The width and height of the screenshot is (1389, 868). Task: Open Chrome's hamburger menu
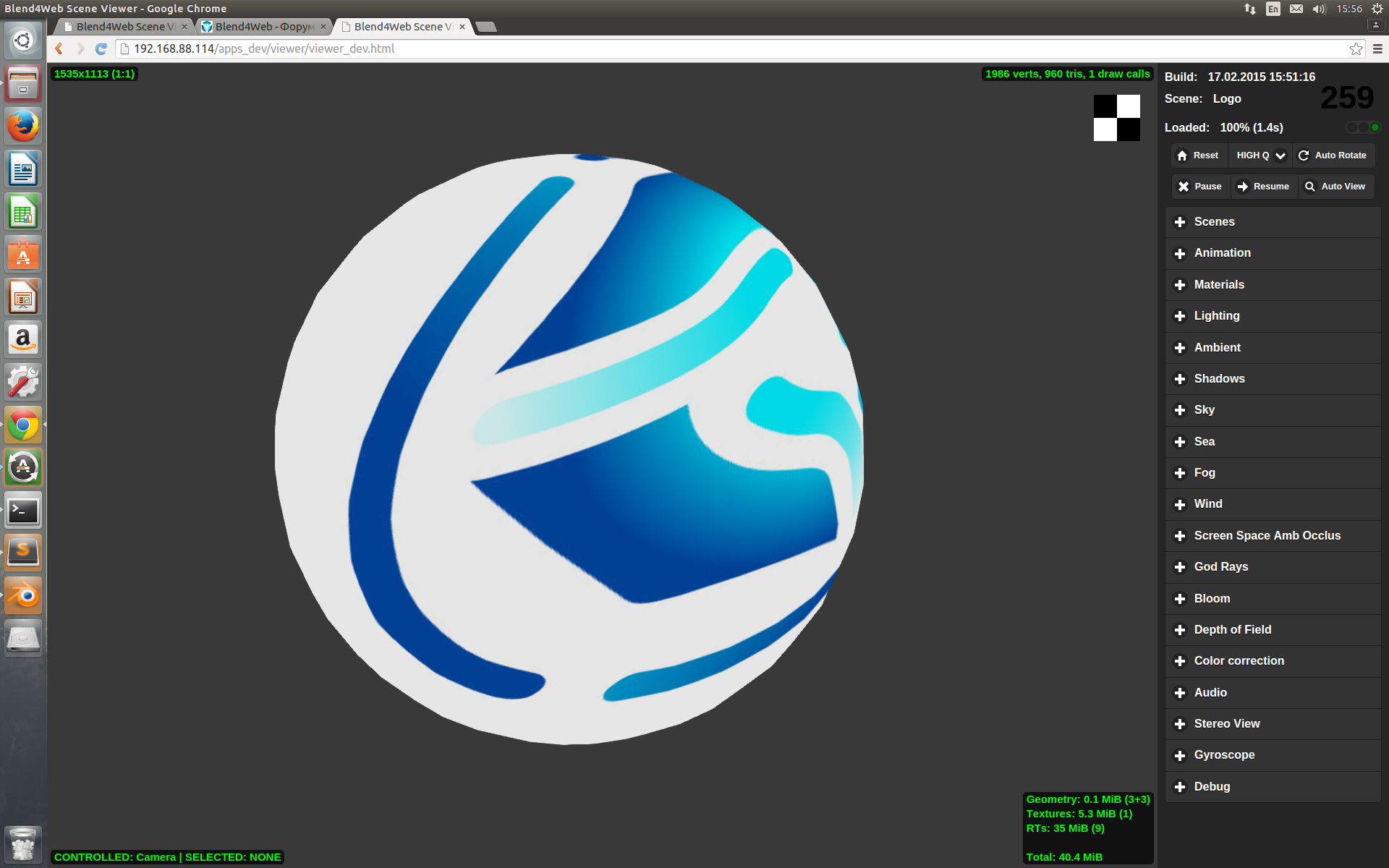(1377, 48)
